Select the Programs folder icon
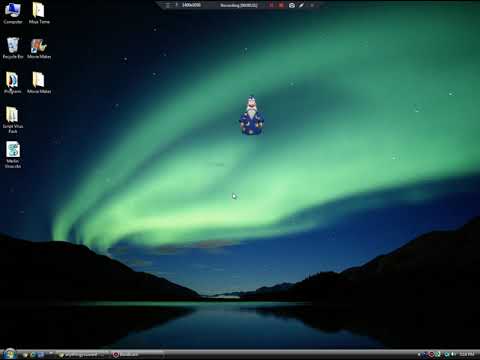The width and height of the screenshot is (480, 360). tap(13, 83)
